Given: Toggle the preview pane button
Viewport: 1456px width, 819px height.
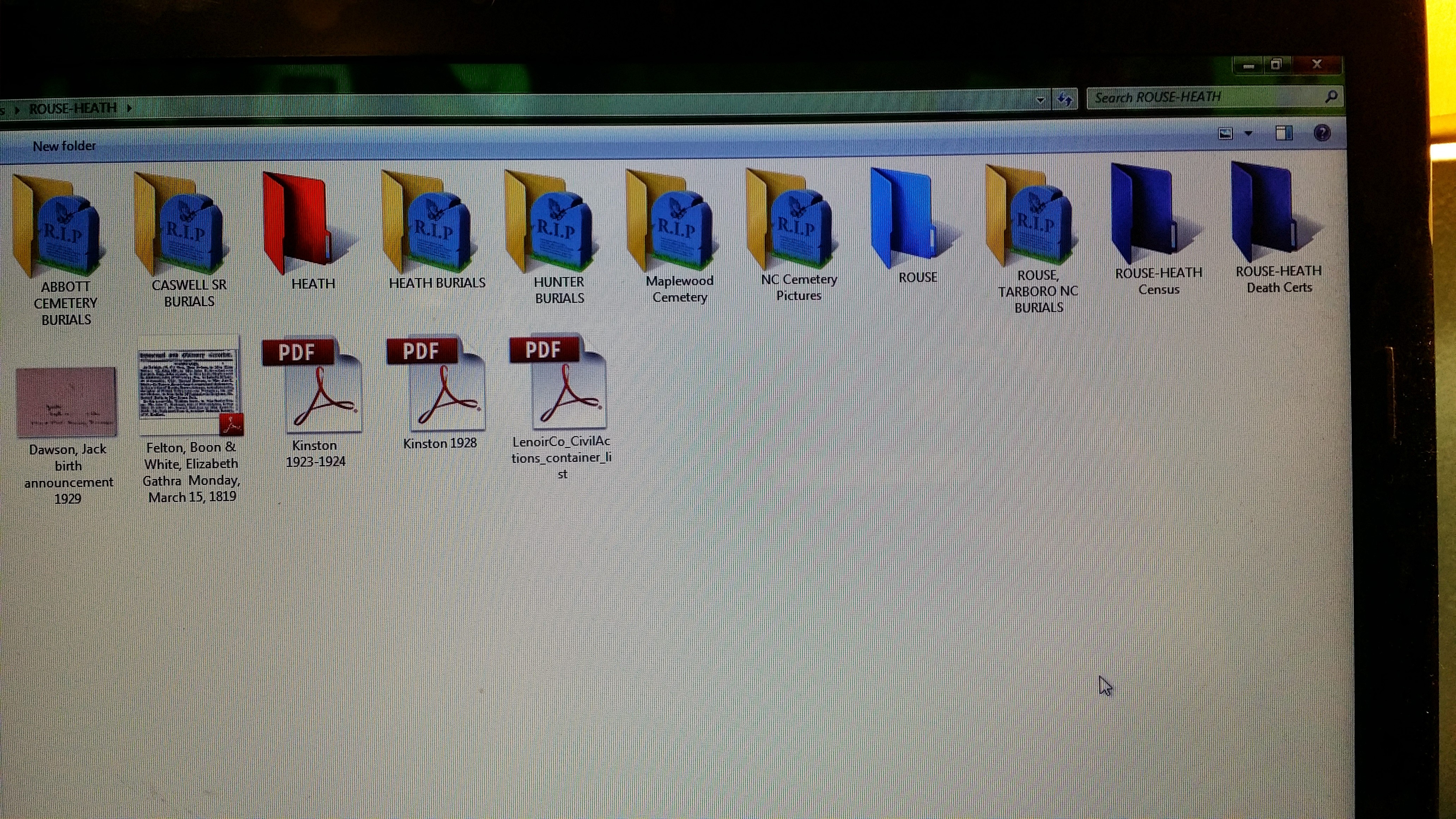Looking at the screenshot, I should (x=1284, y=133).
